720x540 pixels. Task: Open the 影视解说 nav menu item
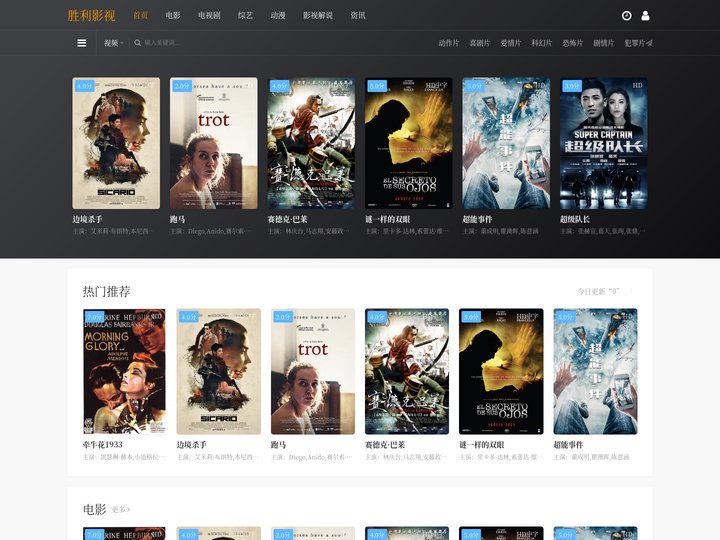(318, 15)
